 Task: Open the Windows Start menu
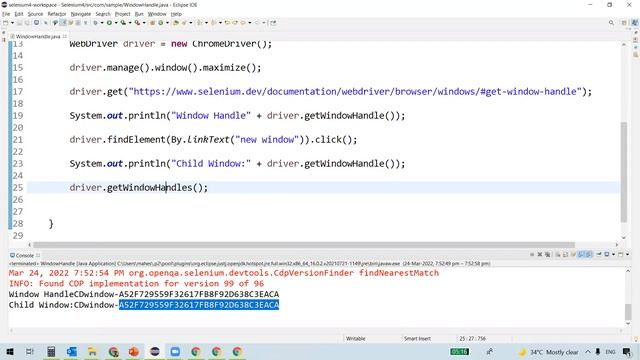[9, 351]
